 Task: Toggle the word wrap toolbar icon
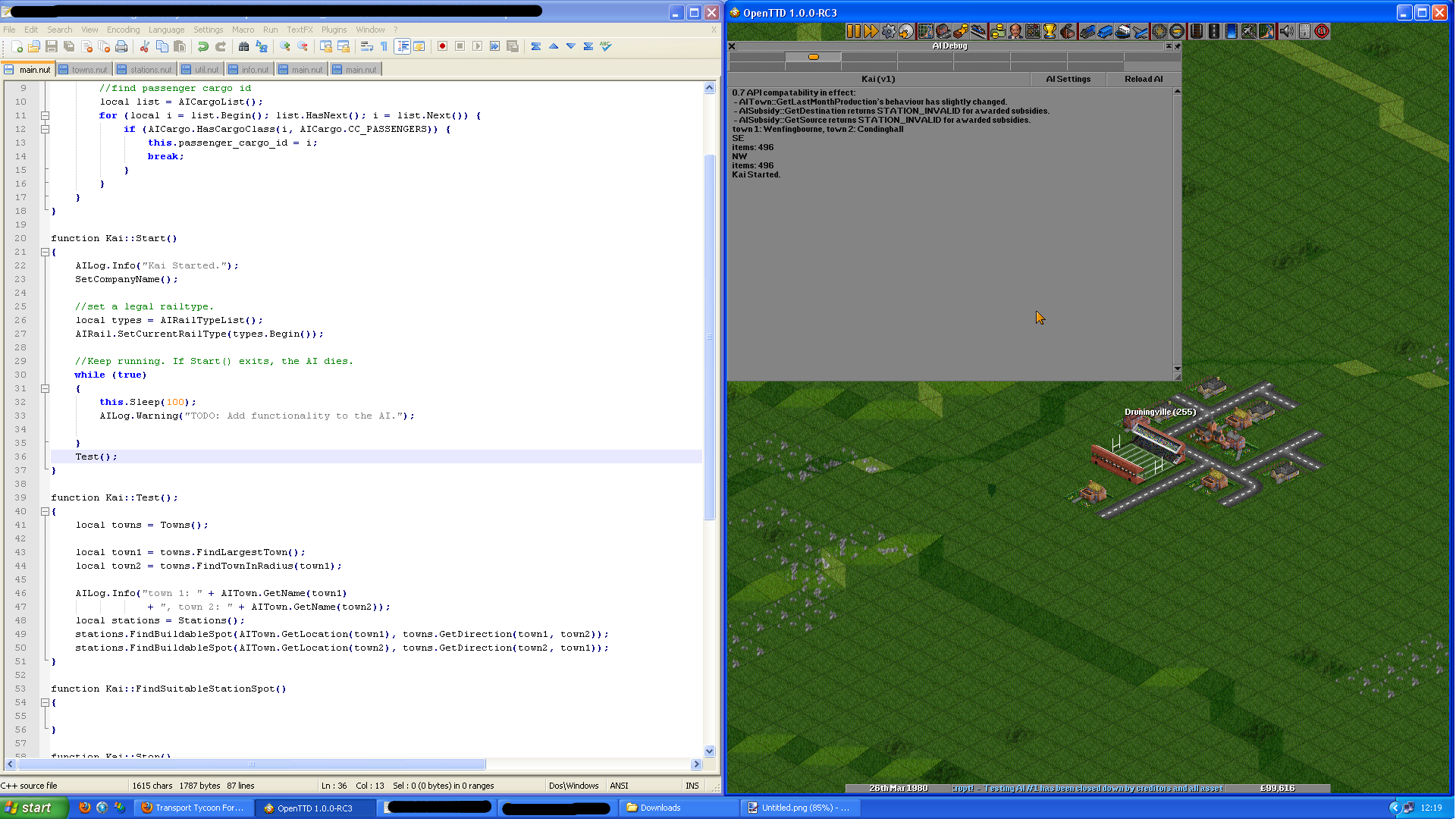click(x=366, y=46)
